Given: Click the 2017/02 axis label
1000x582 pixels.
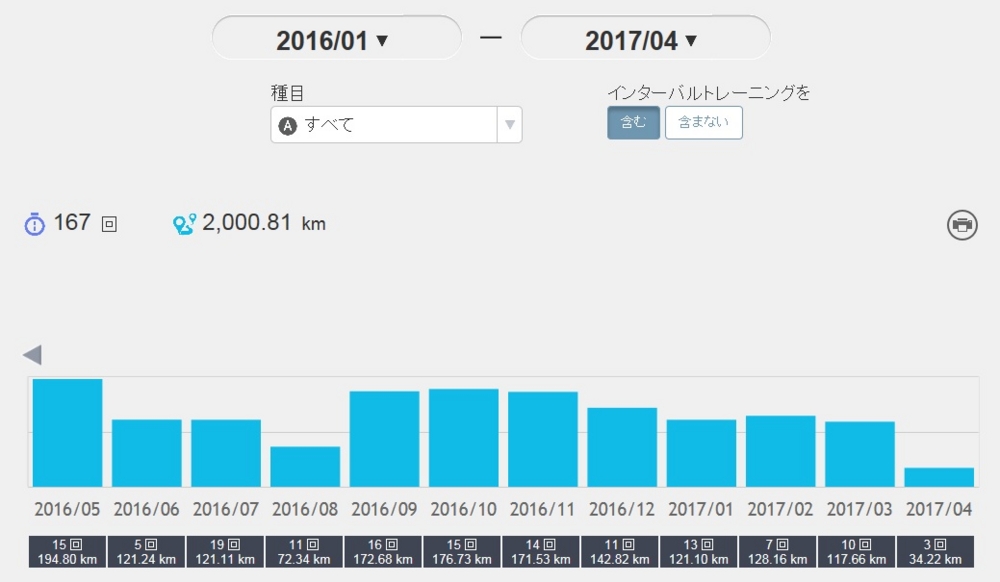Looking at the screenshot, I should [x=781, y=509].
